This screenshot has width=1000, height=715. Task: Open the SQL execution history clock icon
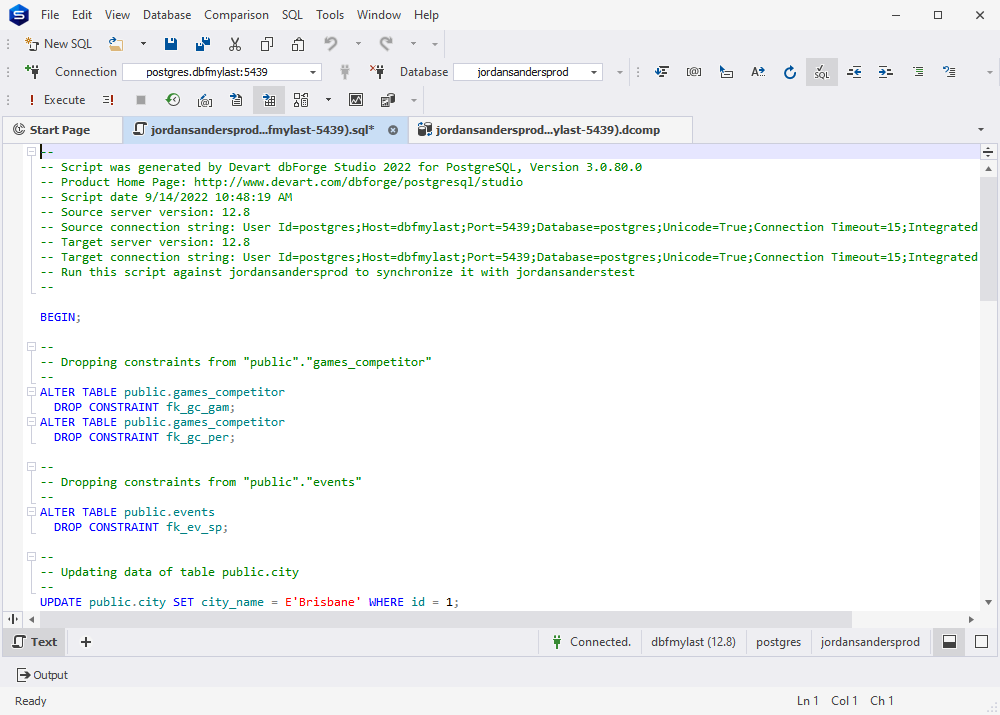[x=173, y=100]
